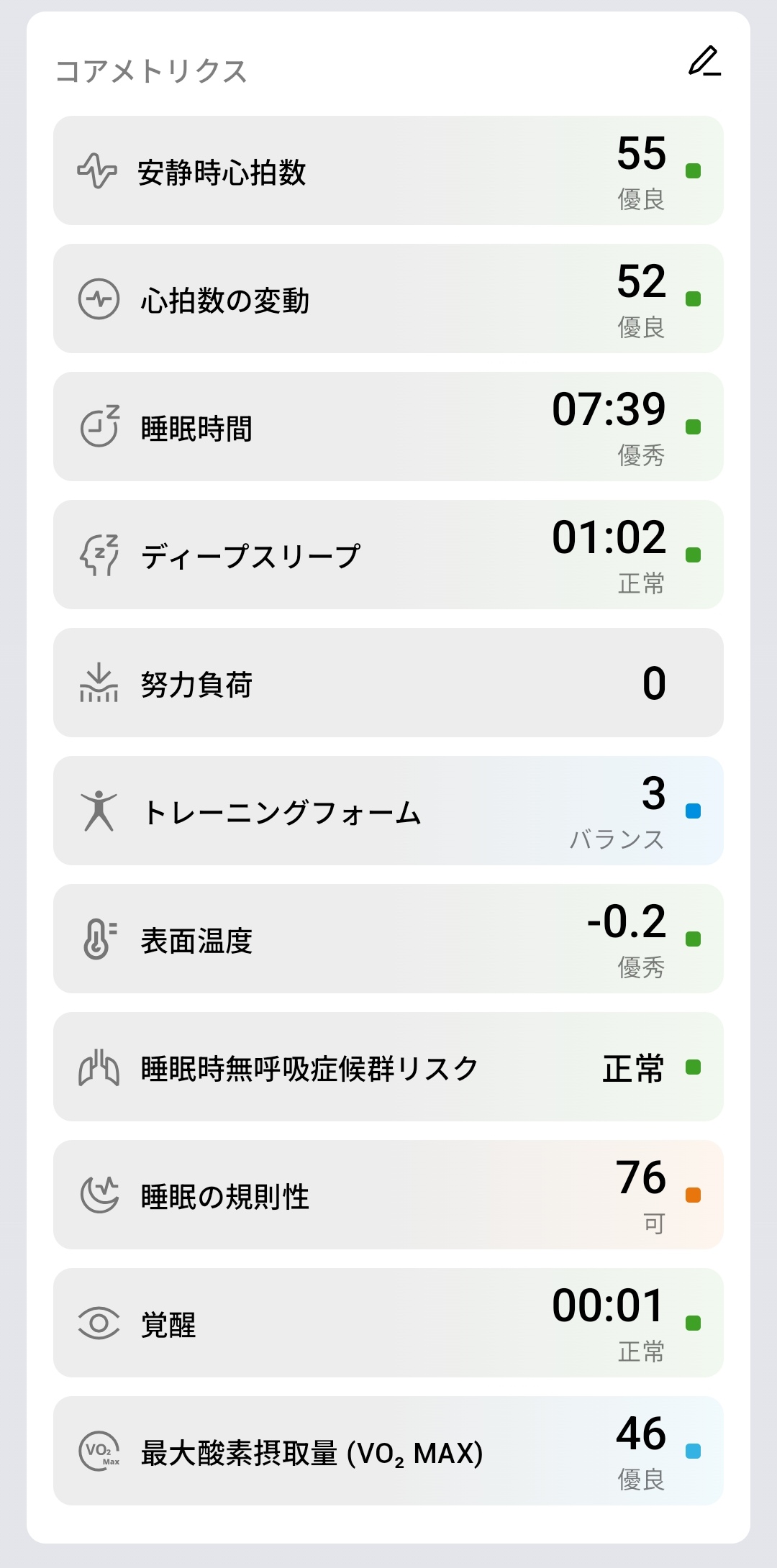Tap the resting heart rate pulse icon

[x=97, y=171]
